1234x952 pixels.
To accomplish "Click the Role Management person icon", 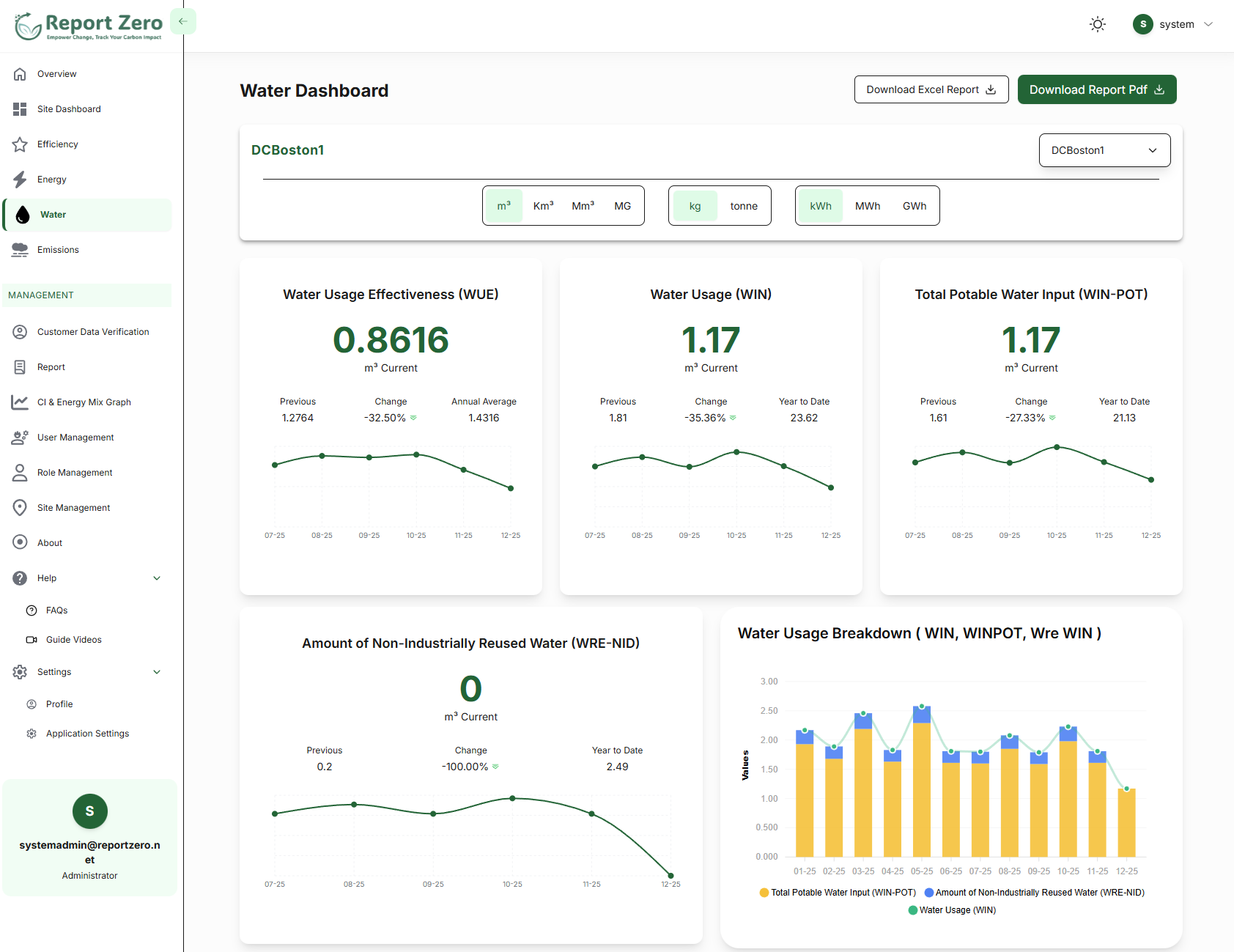I will (20, 473).
